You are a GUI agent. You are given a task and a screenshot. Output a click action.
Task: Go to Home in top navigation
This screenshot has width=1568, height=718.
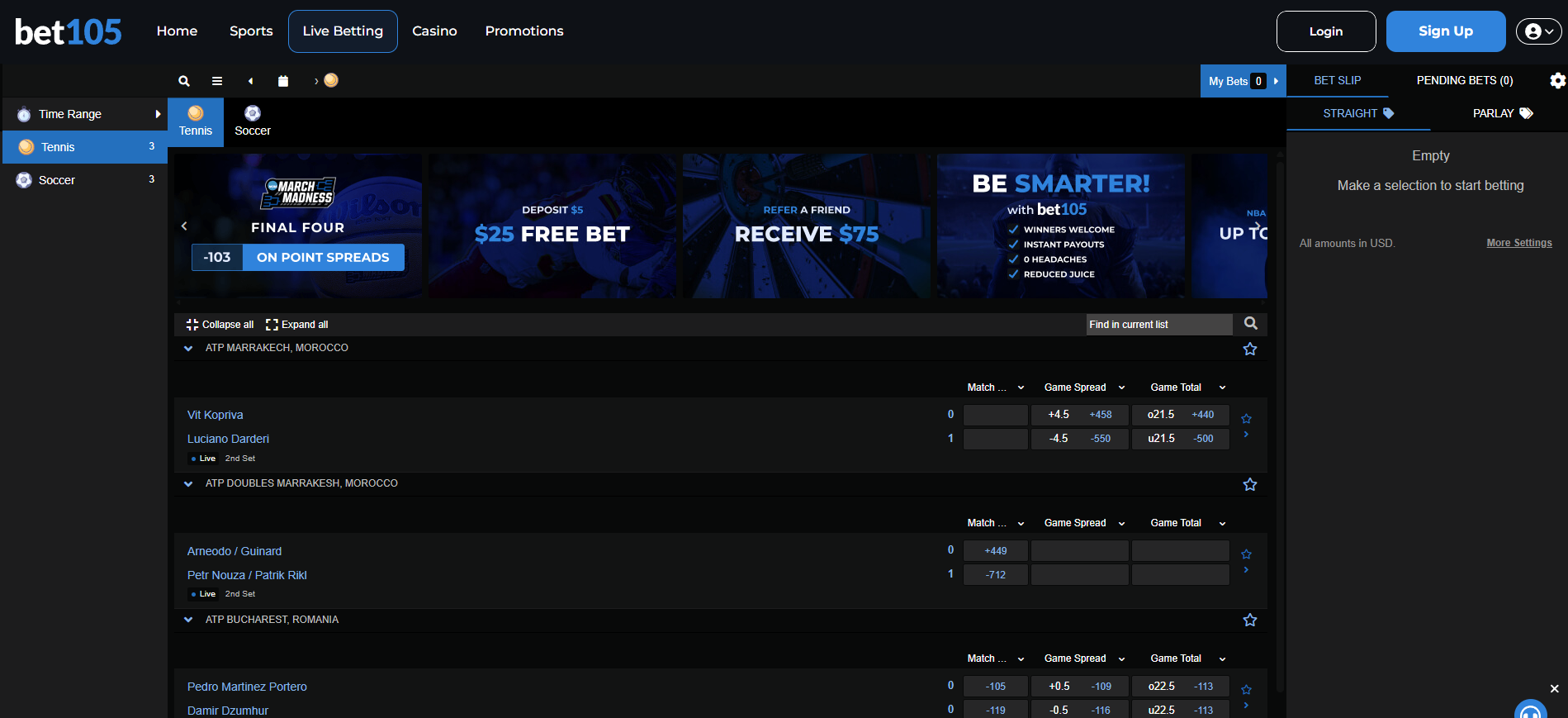tap(178, 31)
